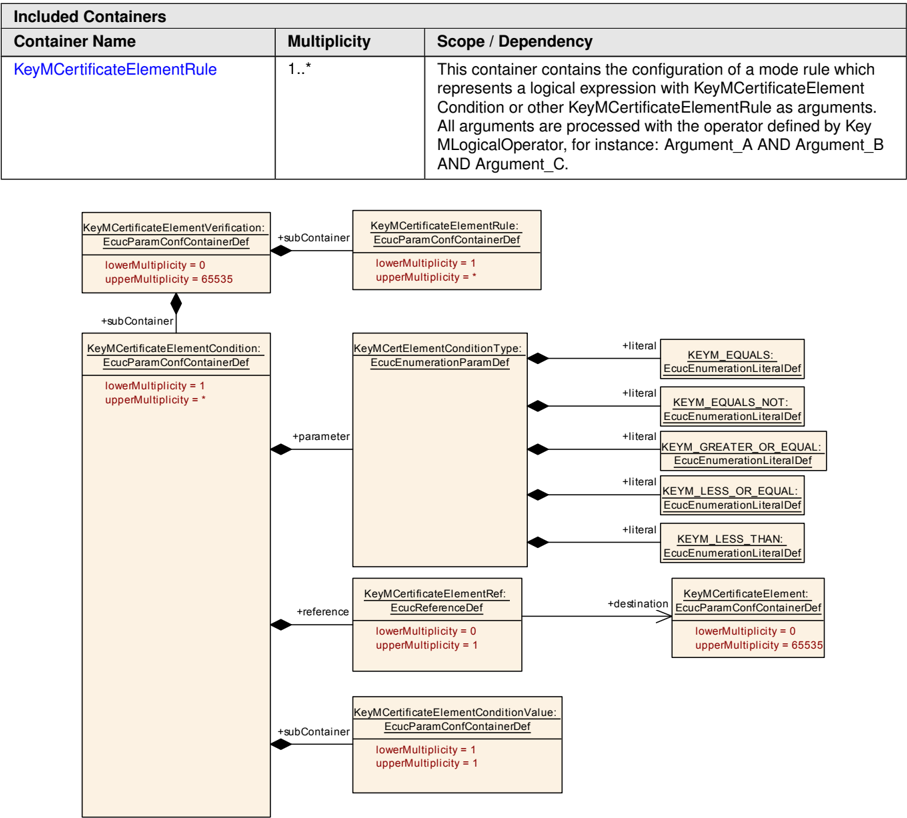Click '+literal' label beside KEYM_LESS_THAN
The image size is (907, 818).
tap(639, 530)
